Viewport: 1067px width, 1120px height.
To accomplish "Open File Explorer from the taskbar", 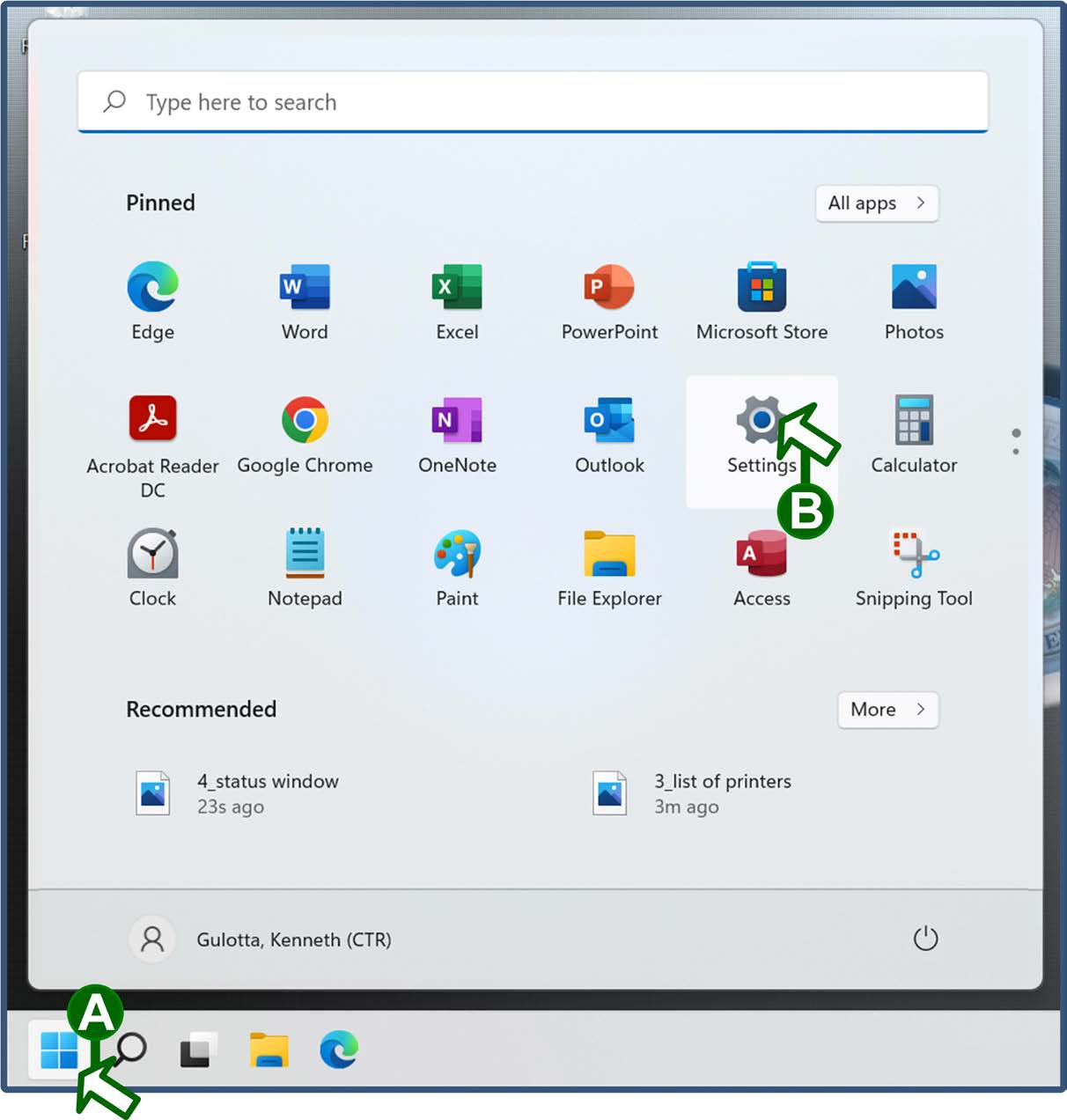I will click(269, 1050).
